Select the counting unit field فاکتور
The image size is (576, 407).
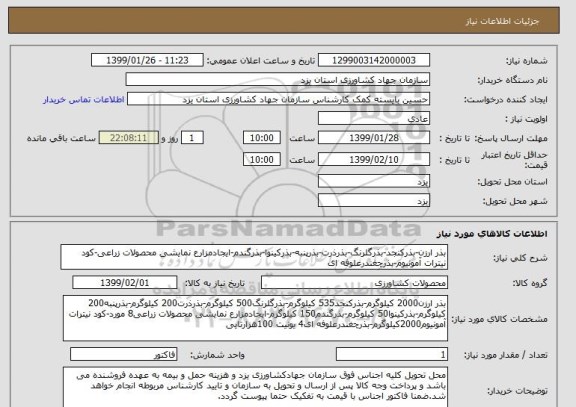(x=124, y=354)
